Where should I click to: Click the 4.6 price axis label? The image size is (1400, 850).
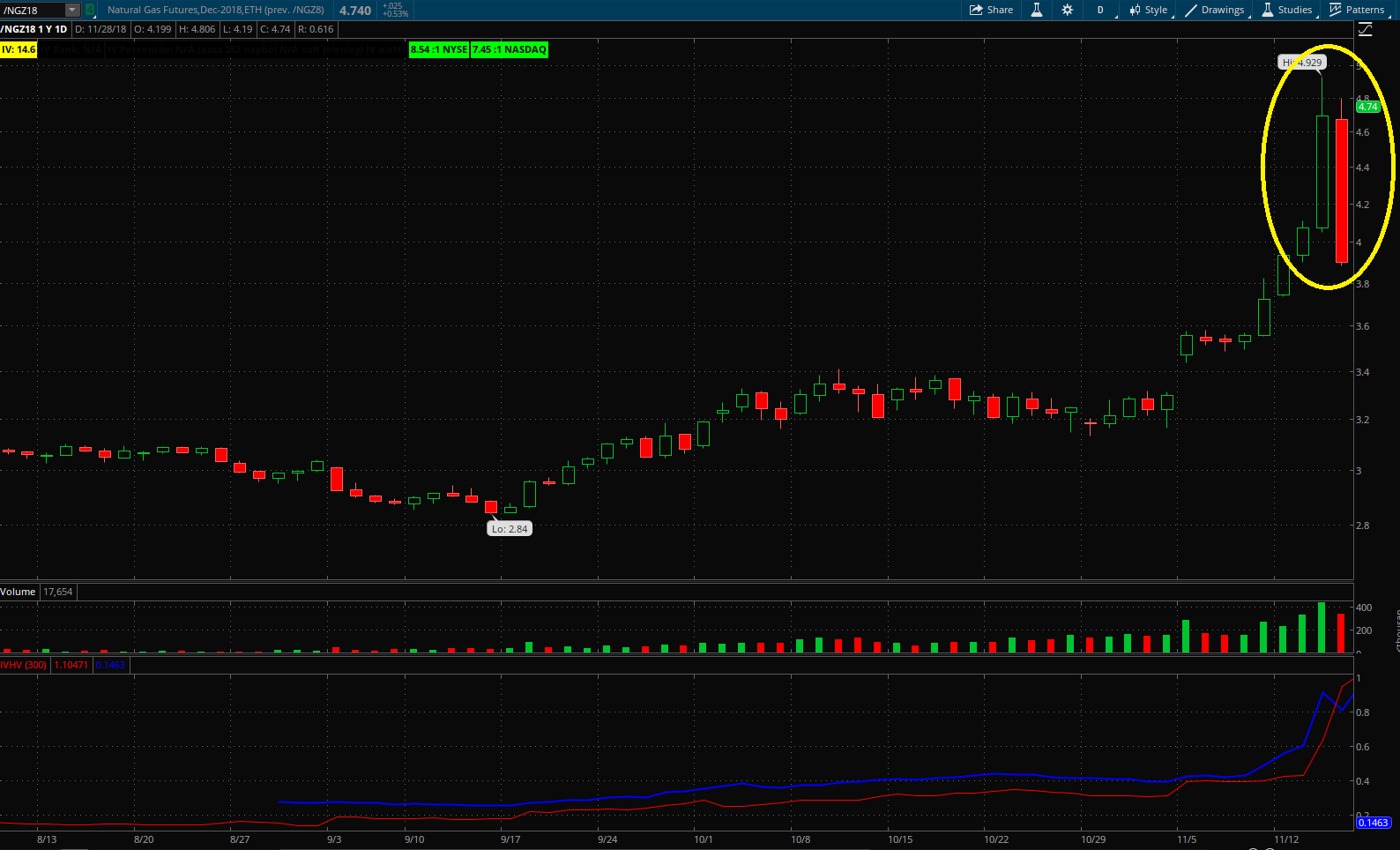[x=1363, y=132]
